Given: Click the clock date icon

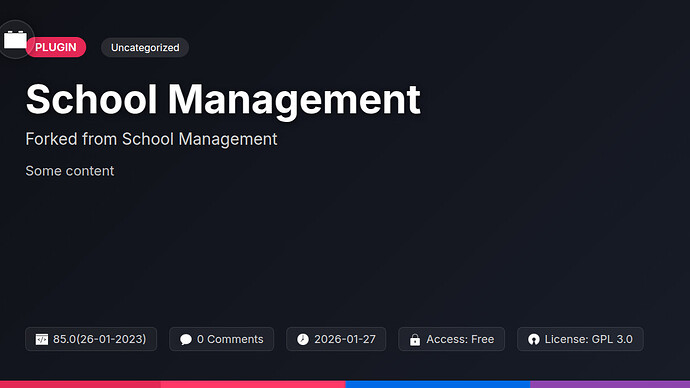Looking at the screenshot, I should [x=303, y=339].
